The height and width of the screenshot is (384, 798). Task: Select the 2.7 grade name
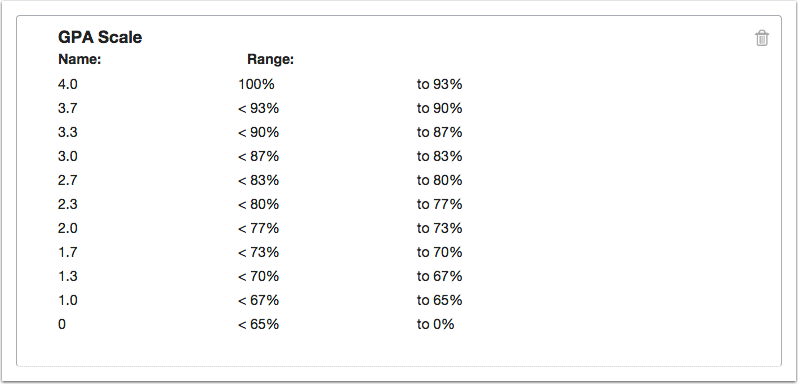[x=68, y=181]
